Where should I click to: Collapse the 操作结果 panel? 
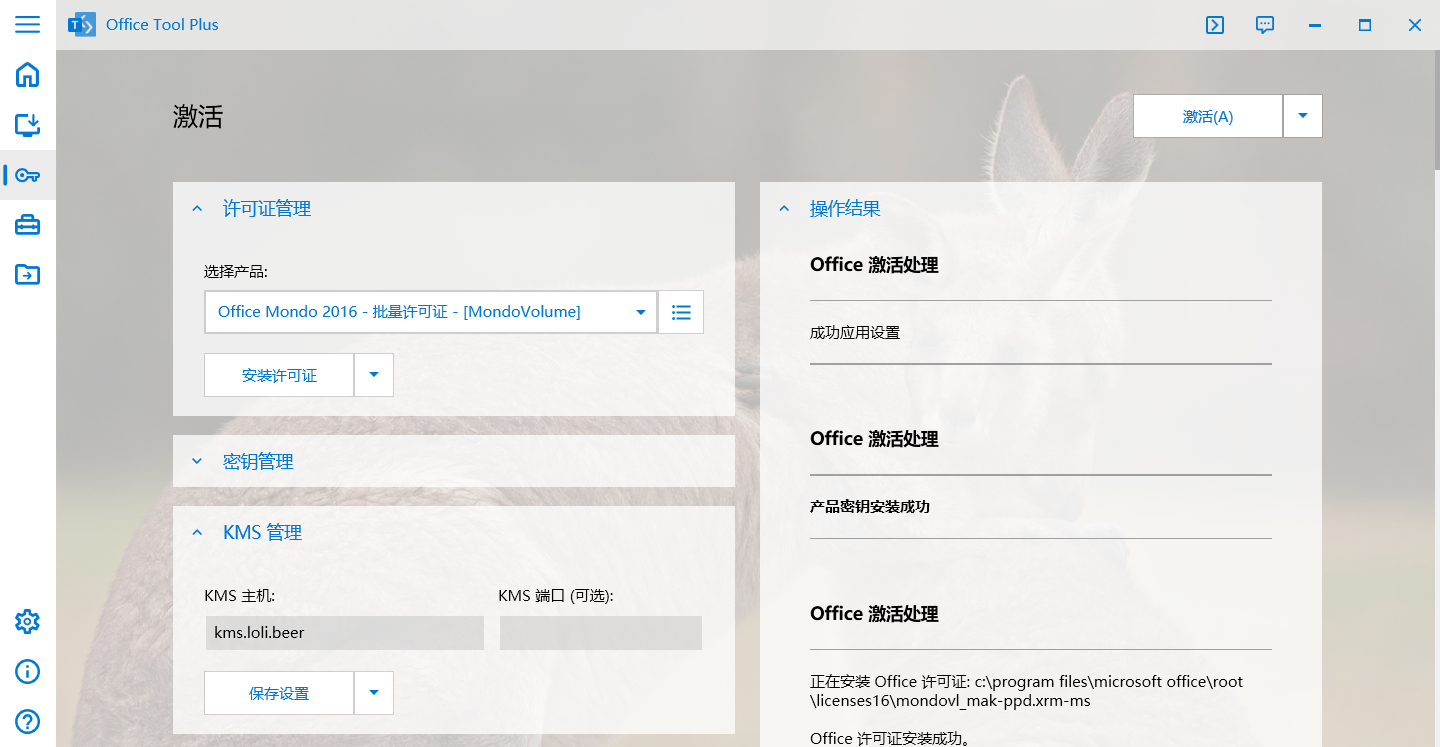tap(783, 208)
